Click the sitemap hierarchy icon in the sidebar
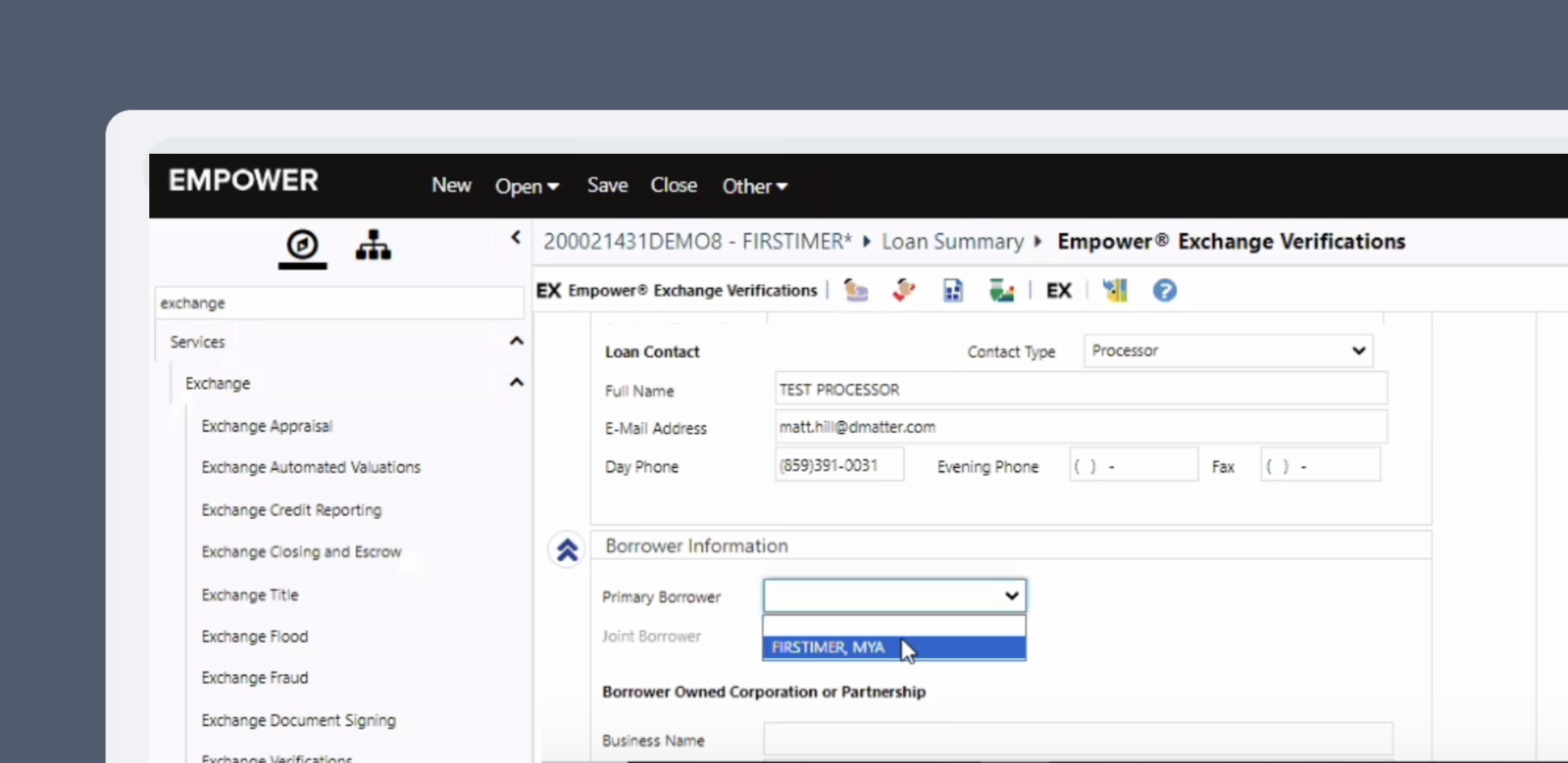The width and height of the screenshot is (1568, 763). coord(373,245)
